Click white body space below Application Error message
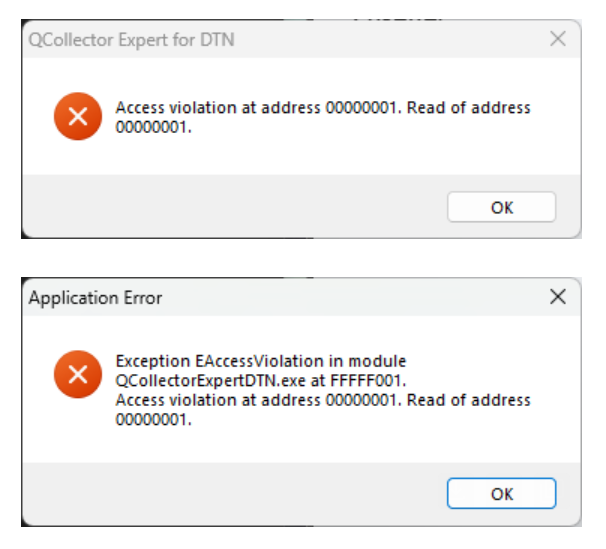 (x=301, y=446)
